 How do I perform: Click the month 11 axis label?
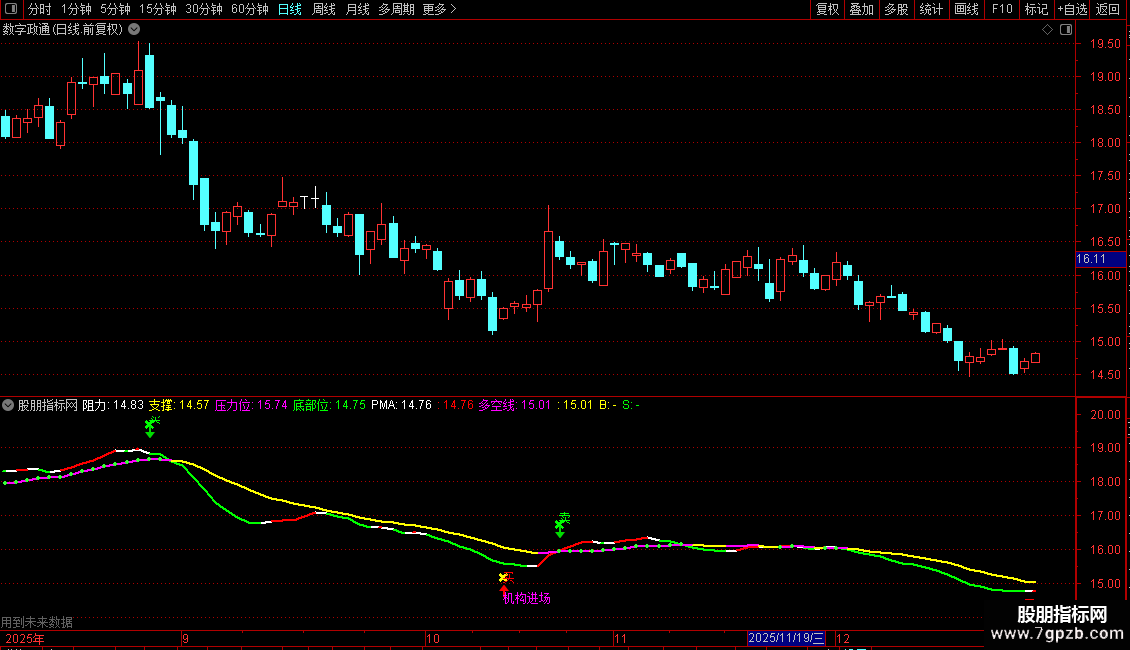click(620, 638)
